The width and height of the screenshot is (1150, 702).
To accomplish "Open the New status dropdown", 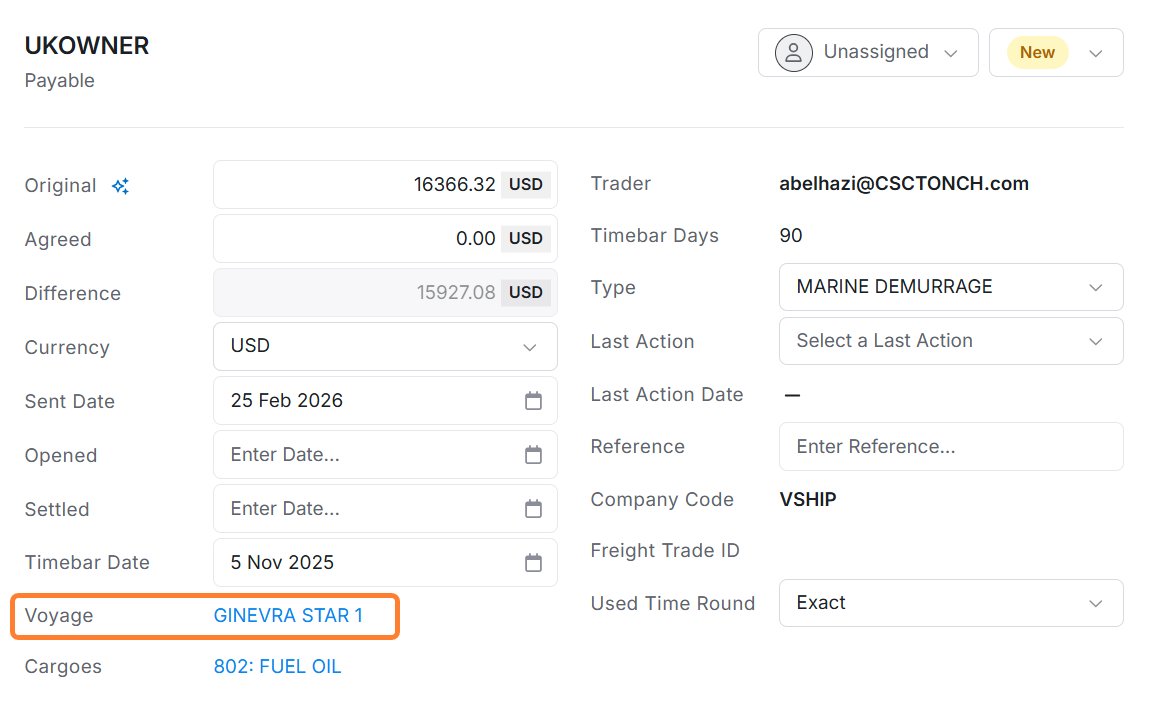I will pos(1096,53).
